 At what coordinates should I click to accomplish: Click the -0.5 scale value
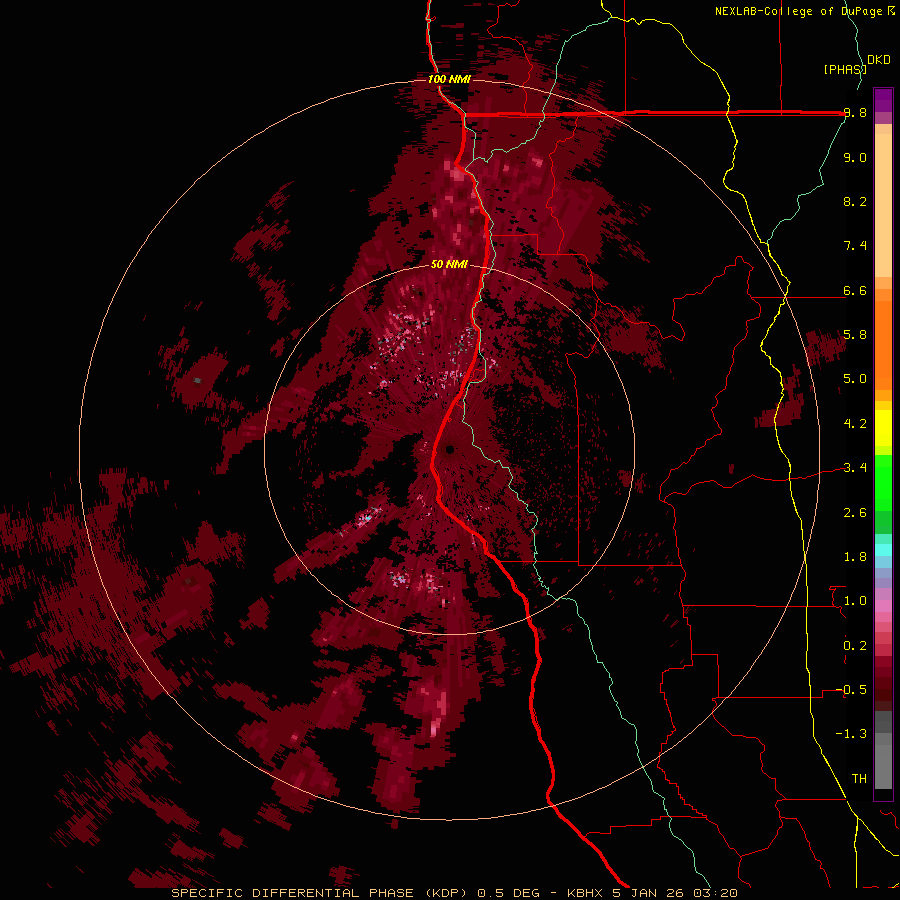click(851, 690)
